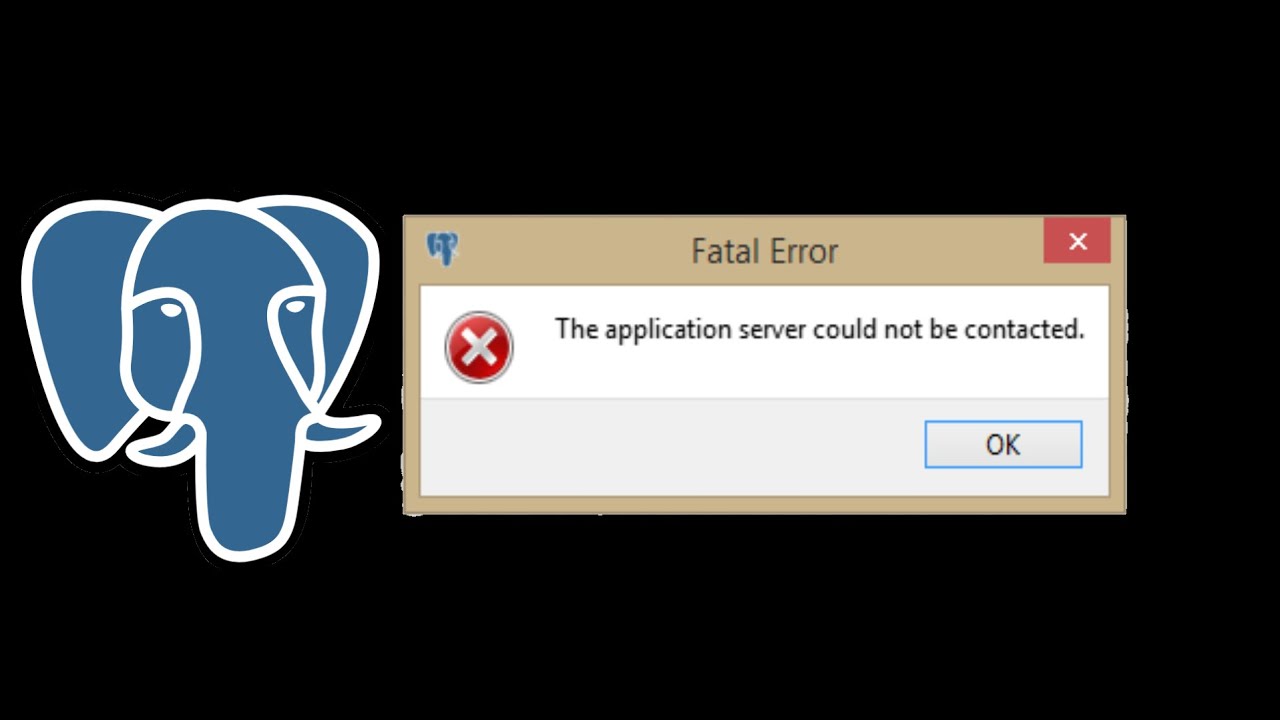This screenshot has width=1280, height=720.
Task: Click the OK button in the dialog
Action: [1003, 444]
